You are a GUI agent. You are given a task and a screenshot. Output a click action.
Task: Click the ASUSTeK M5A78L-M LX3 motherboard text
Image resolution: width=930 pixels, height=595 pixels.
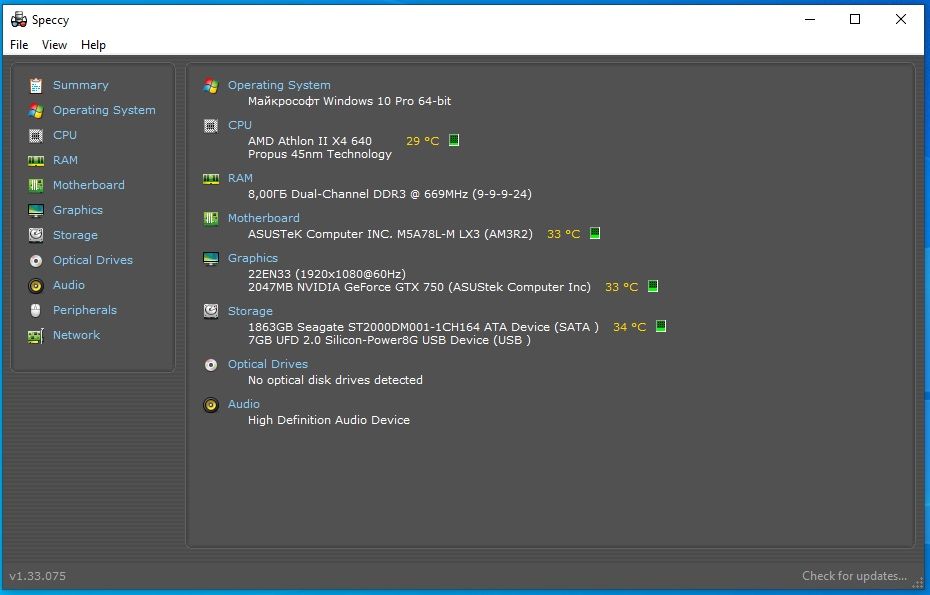(x=390, y=234)
